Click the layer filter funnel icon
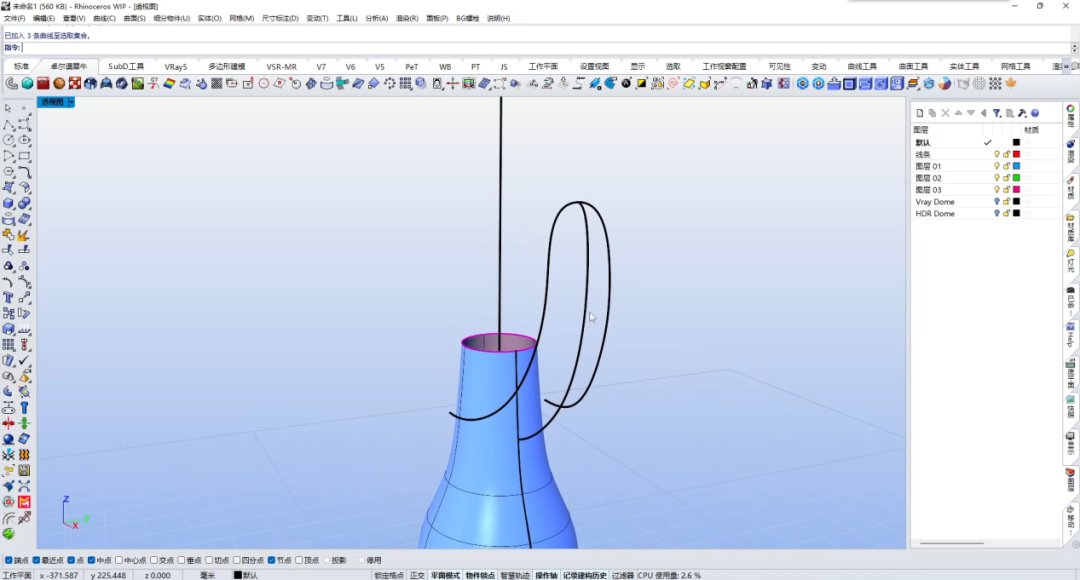 [x=997, y=113]
